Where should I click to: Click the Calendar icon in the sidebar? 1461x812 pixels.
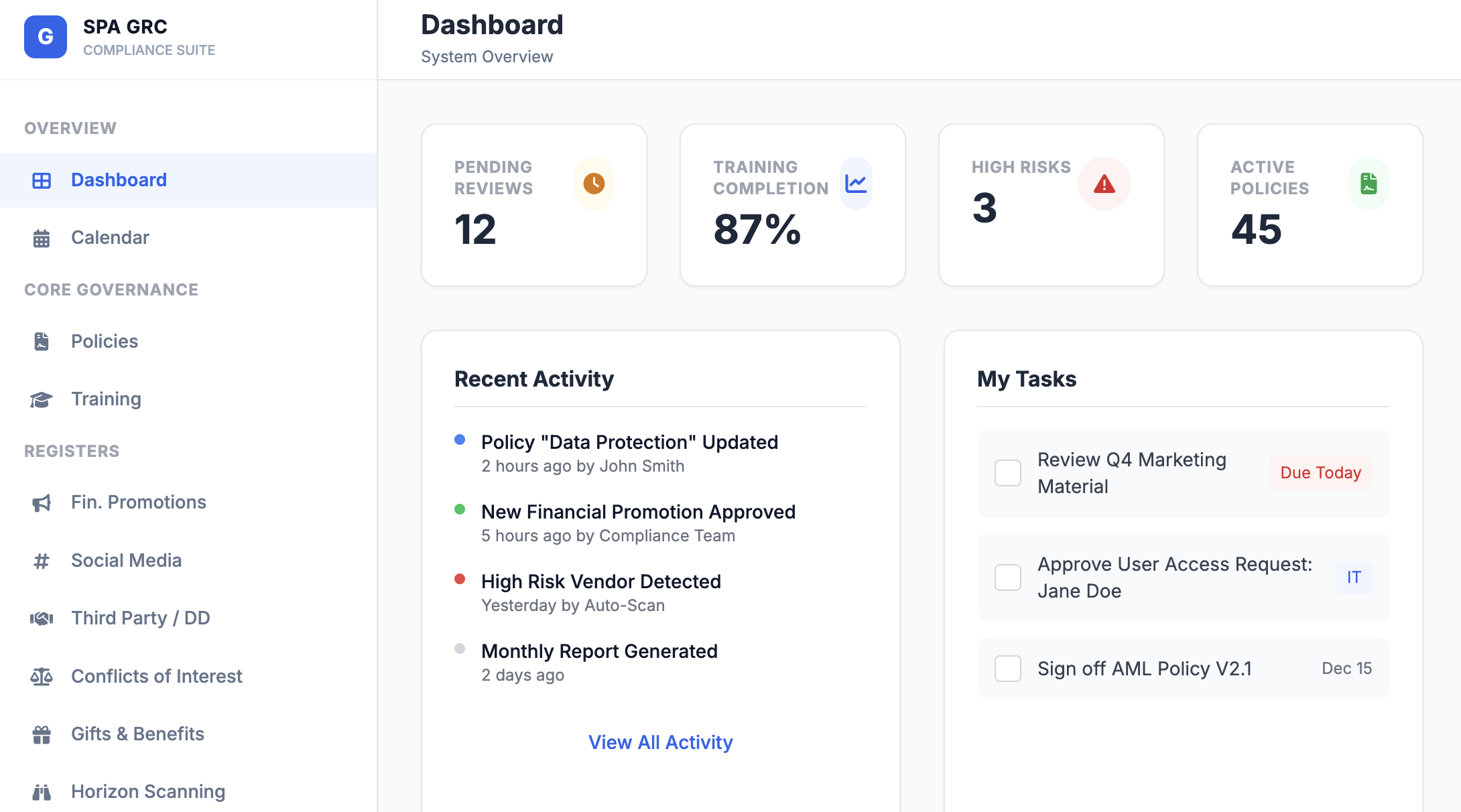click(42, 237)
